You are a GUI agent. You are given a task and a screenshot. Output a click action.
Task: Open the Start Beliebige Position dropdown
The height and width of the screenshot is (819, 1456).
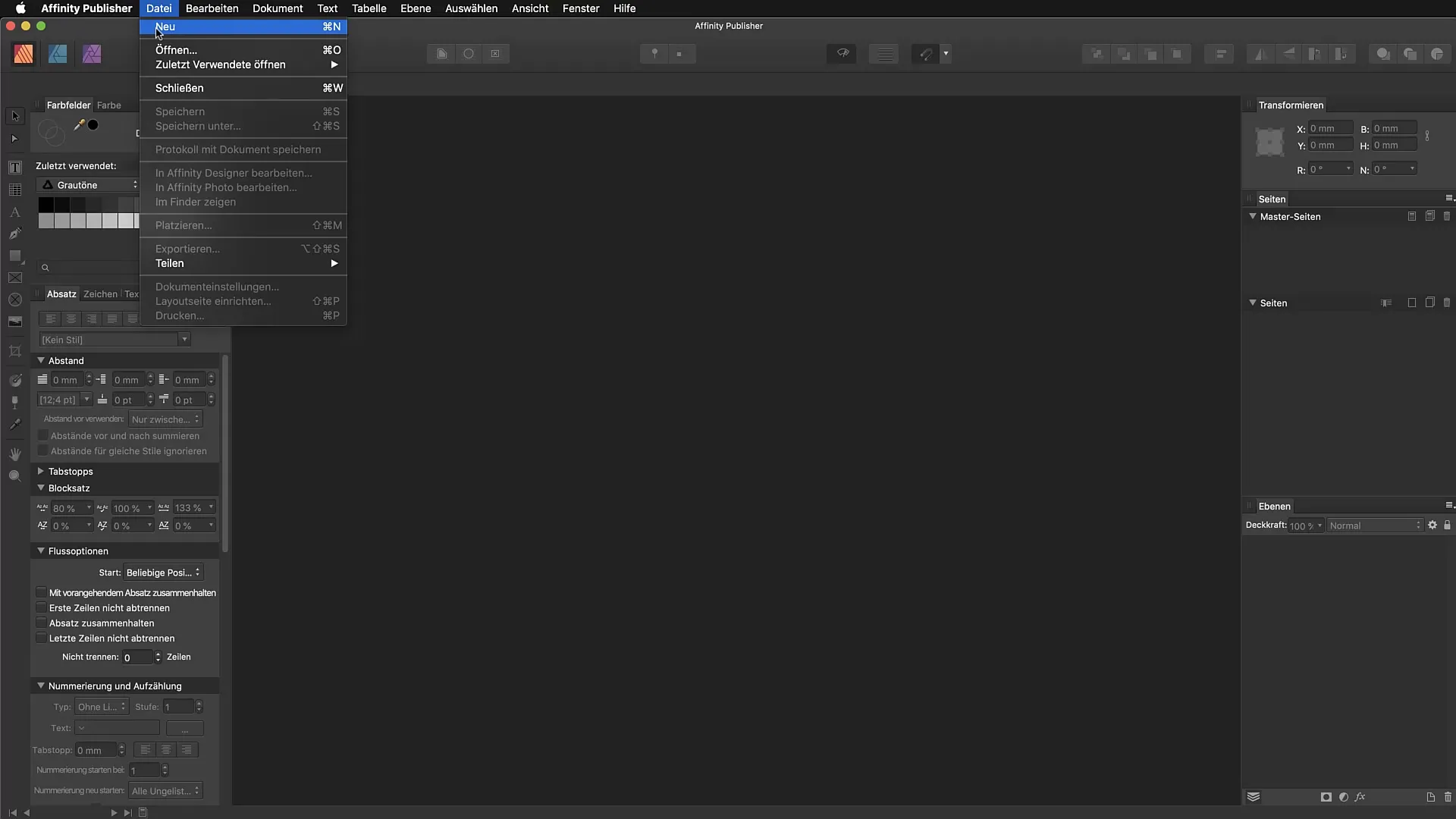(x=163, y=573)
